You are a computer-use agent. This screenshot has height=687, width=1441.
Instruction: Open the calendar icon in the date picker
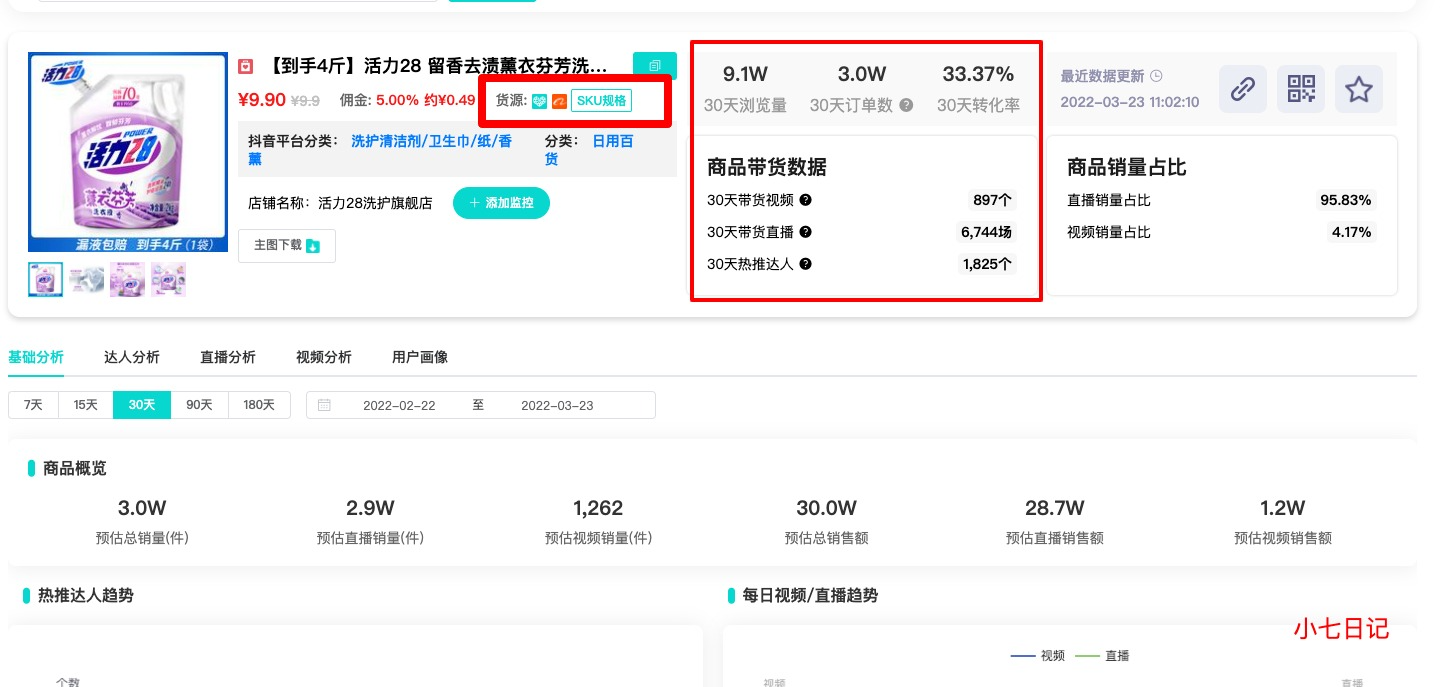324,404
